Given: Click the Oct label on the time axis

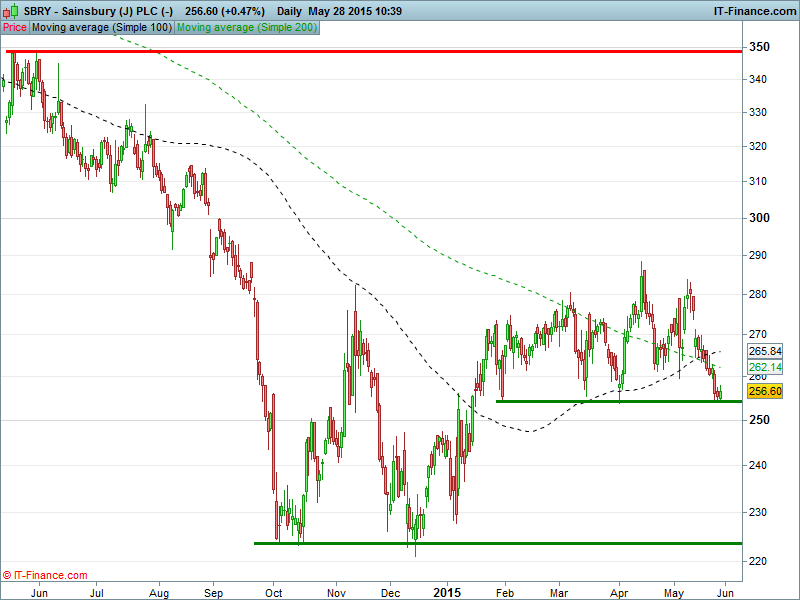Looking at the screenshot, I should [273, 592].
